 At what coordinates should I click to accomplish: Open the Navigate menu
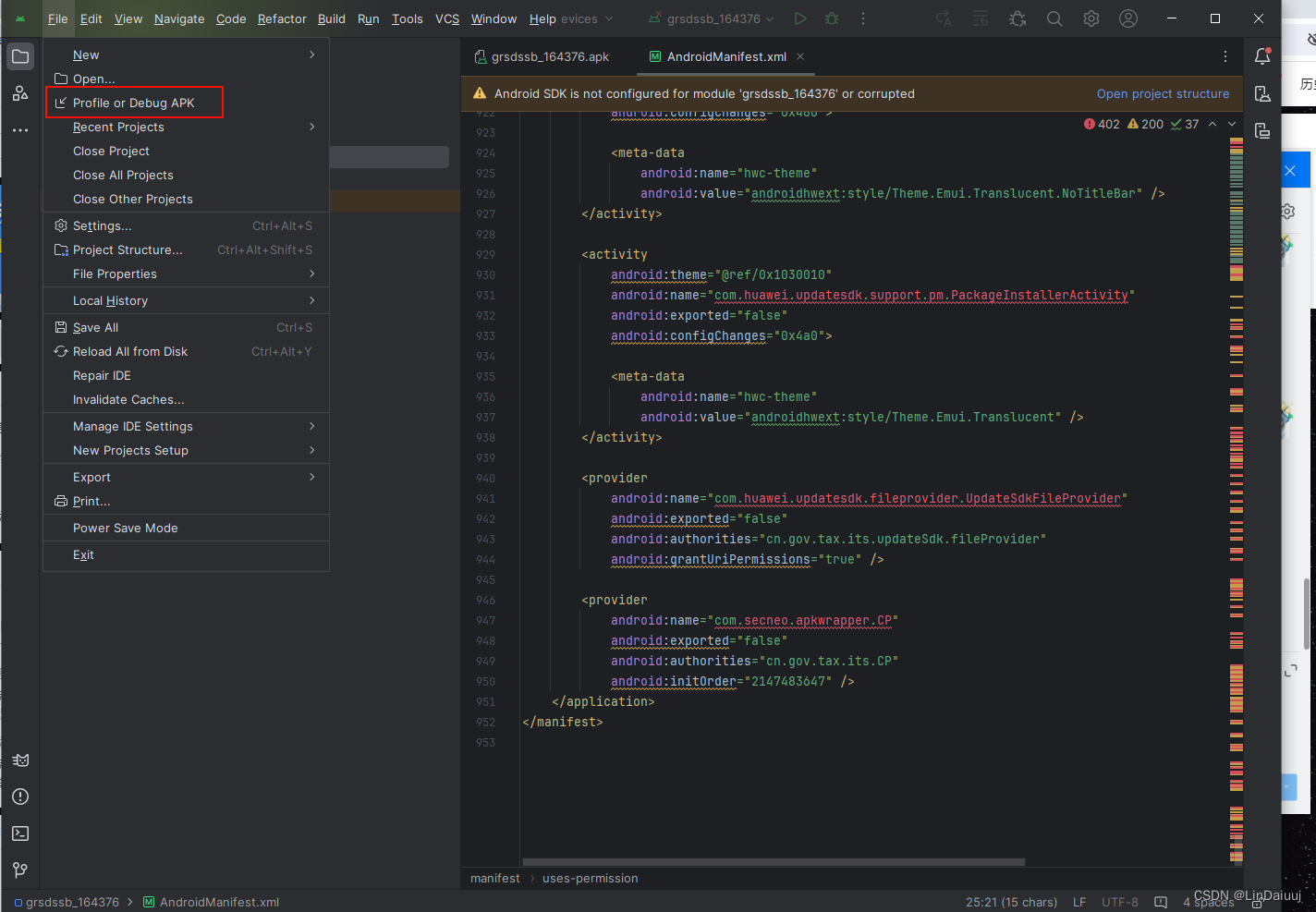tap(179, 18)
